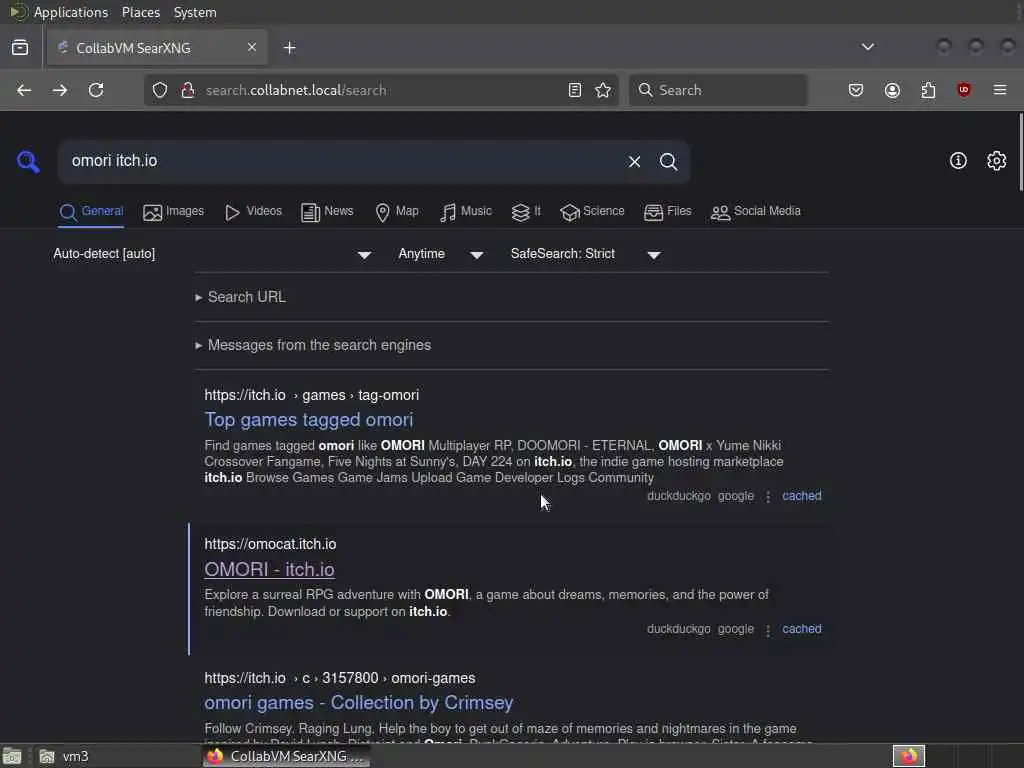The height and width of the screenshot is (768, 1024).
Task: Switch to the Music category
Action: click(466, 212)
